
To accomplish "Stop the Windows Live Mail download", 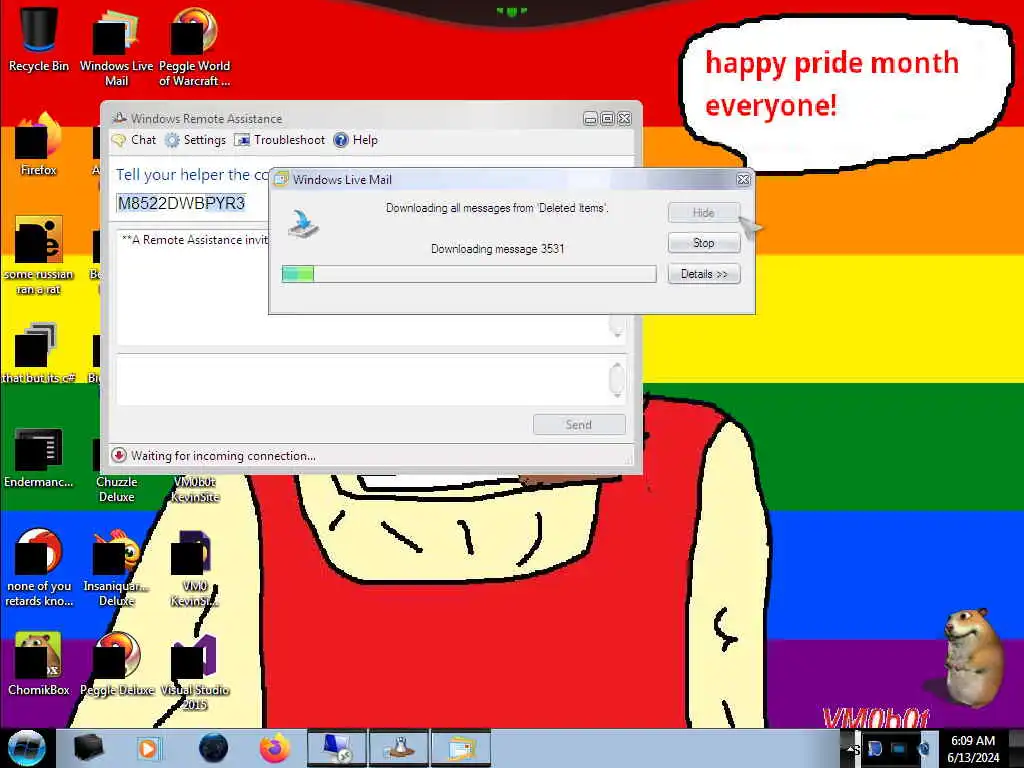I will point(704,243).
